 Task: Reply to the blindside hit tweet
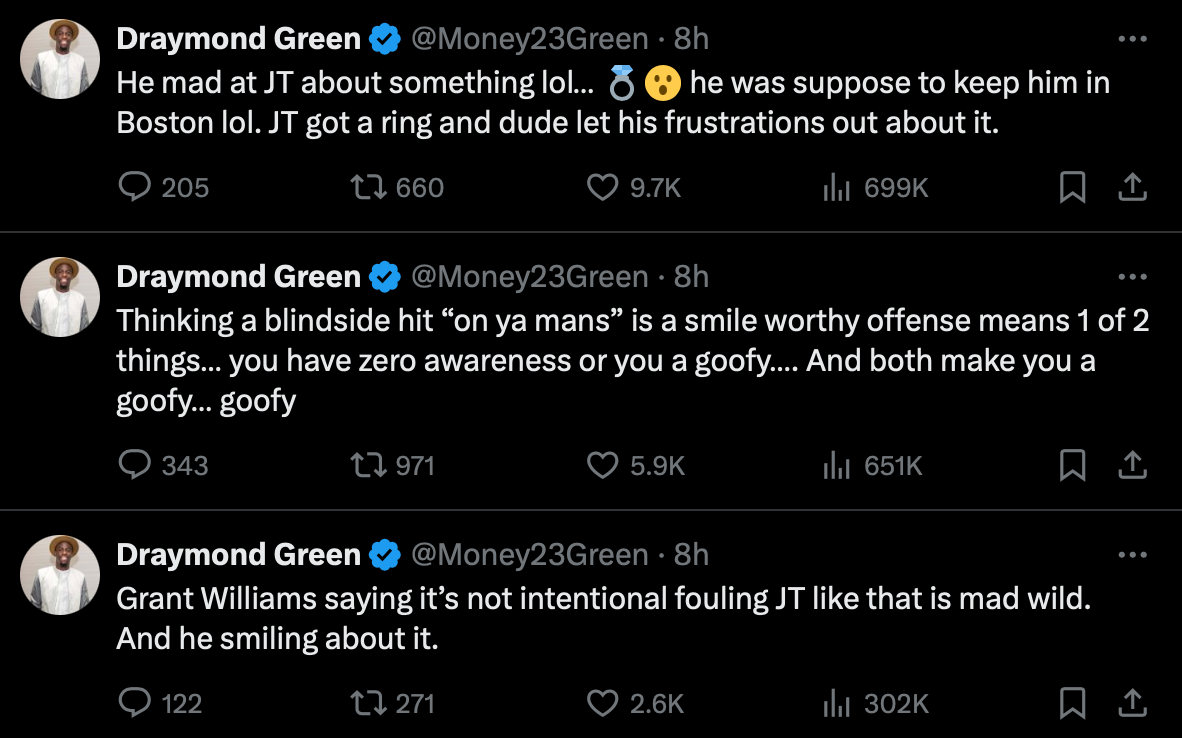(x=135, y=465)
